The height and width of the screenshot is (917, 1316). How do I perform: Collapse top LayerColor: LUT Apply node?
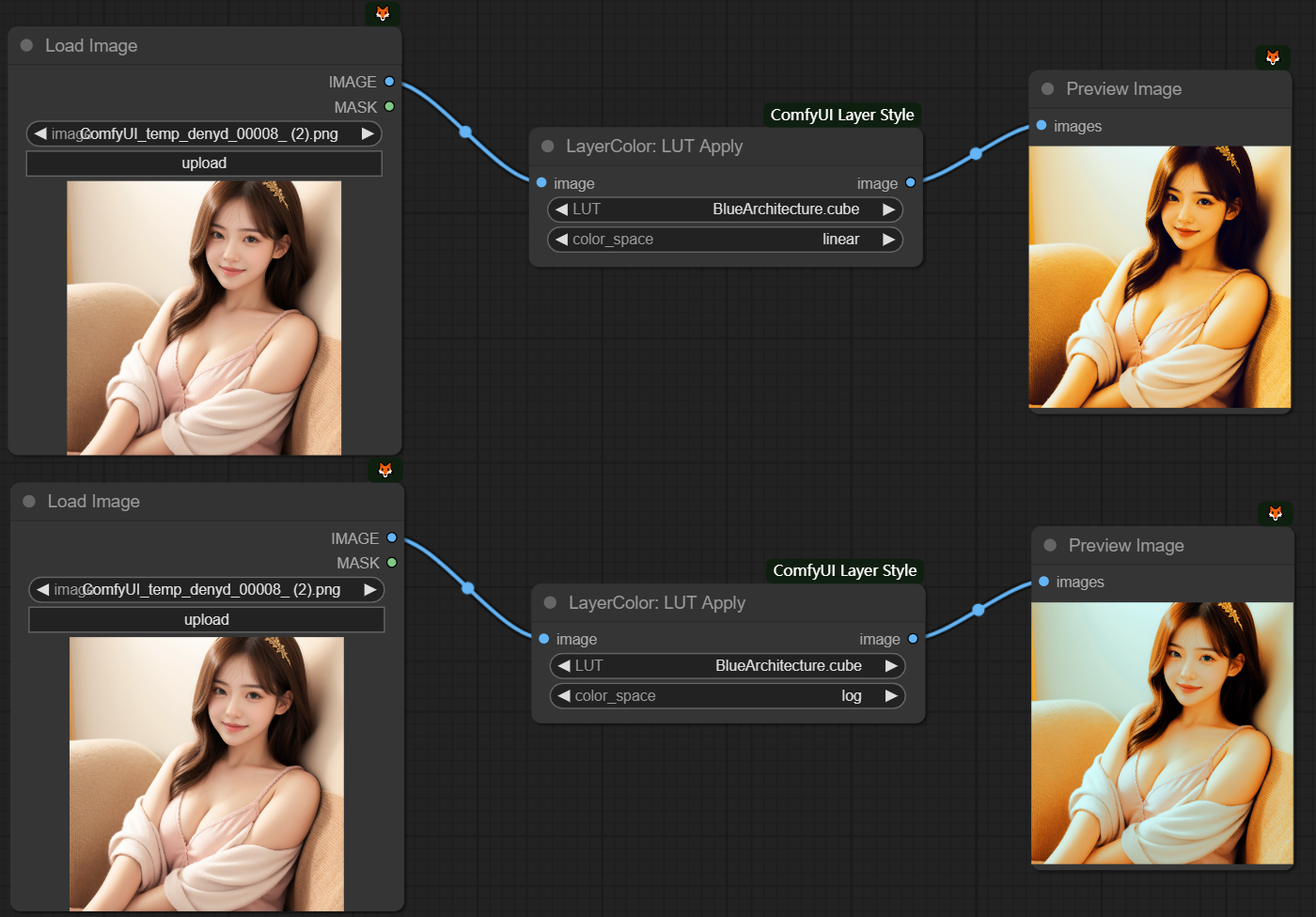[548, 147]
